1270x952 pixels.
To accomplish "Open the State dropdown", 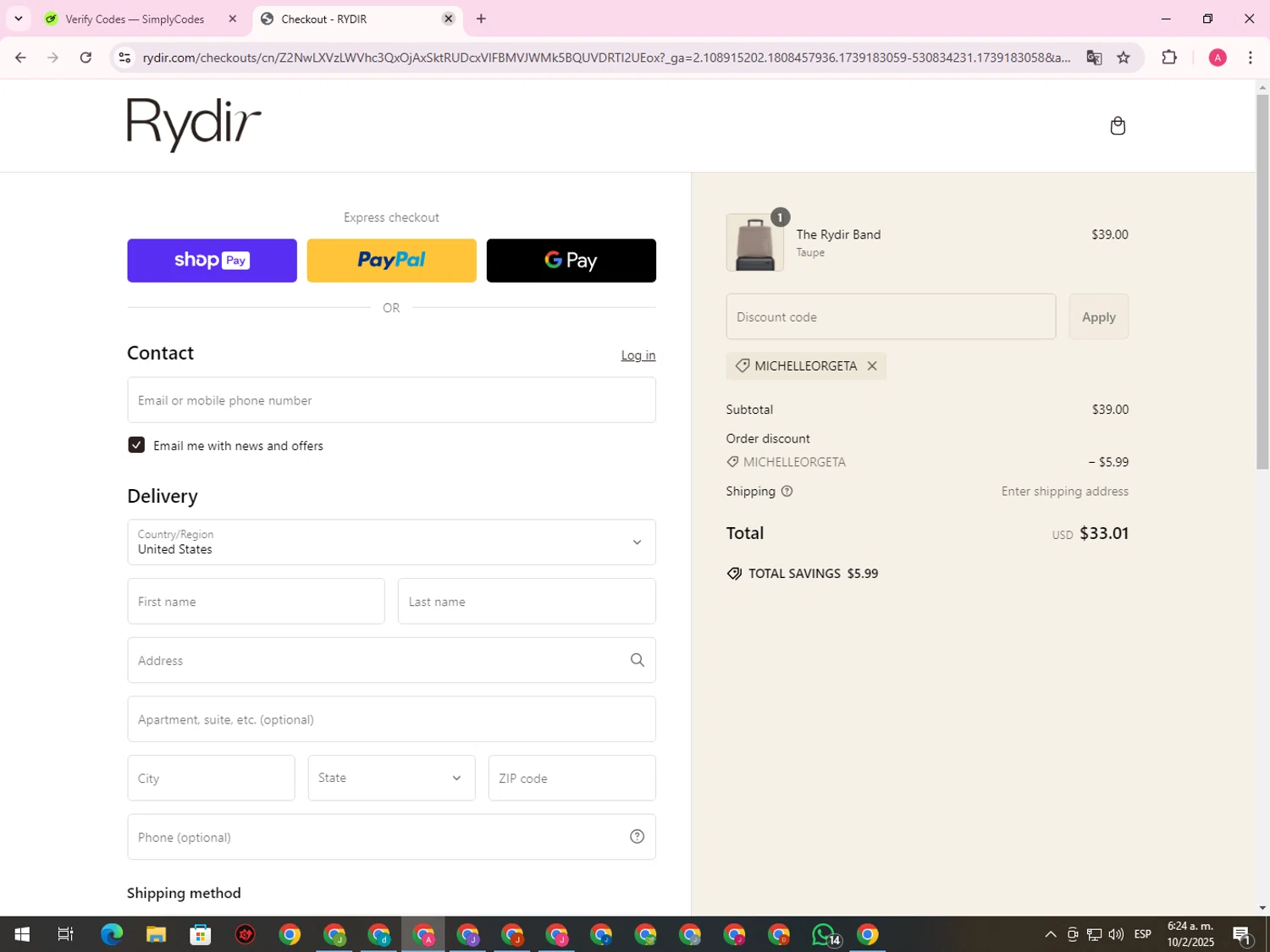I will [391, 778].
